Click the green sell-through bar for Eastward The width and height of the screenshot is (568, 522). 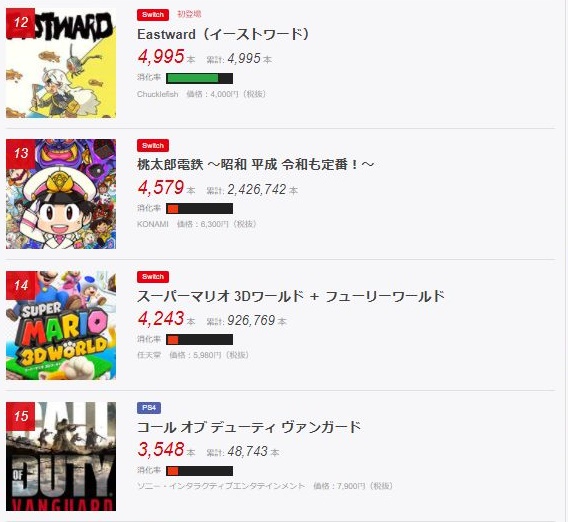[x=200, y=78]
